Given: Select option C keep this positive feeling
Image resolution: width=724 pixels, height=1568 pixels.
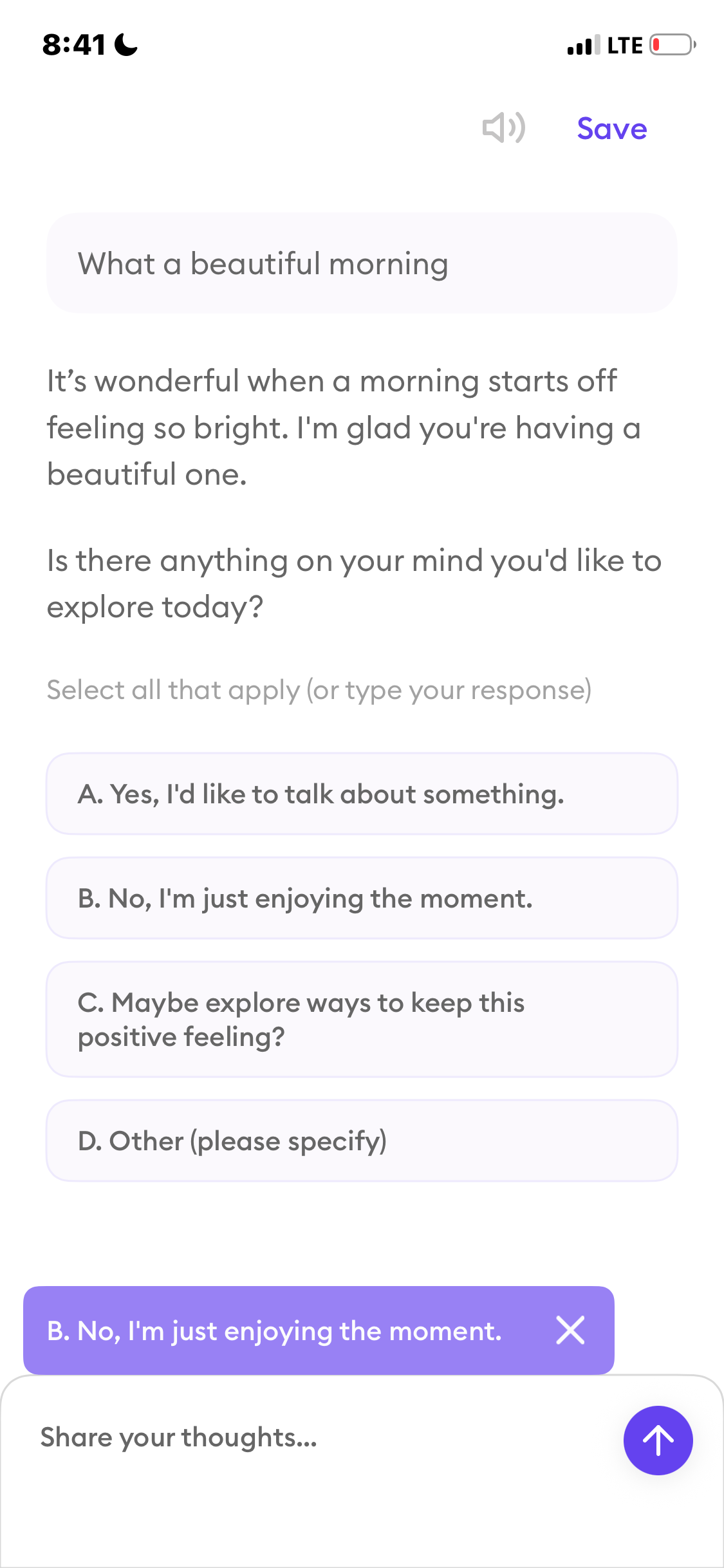Looking at the screenshot, I should [x=362, y=1019].
